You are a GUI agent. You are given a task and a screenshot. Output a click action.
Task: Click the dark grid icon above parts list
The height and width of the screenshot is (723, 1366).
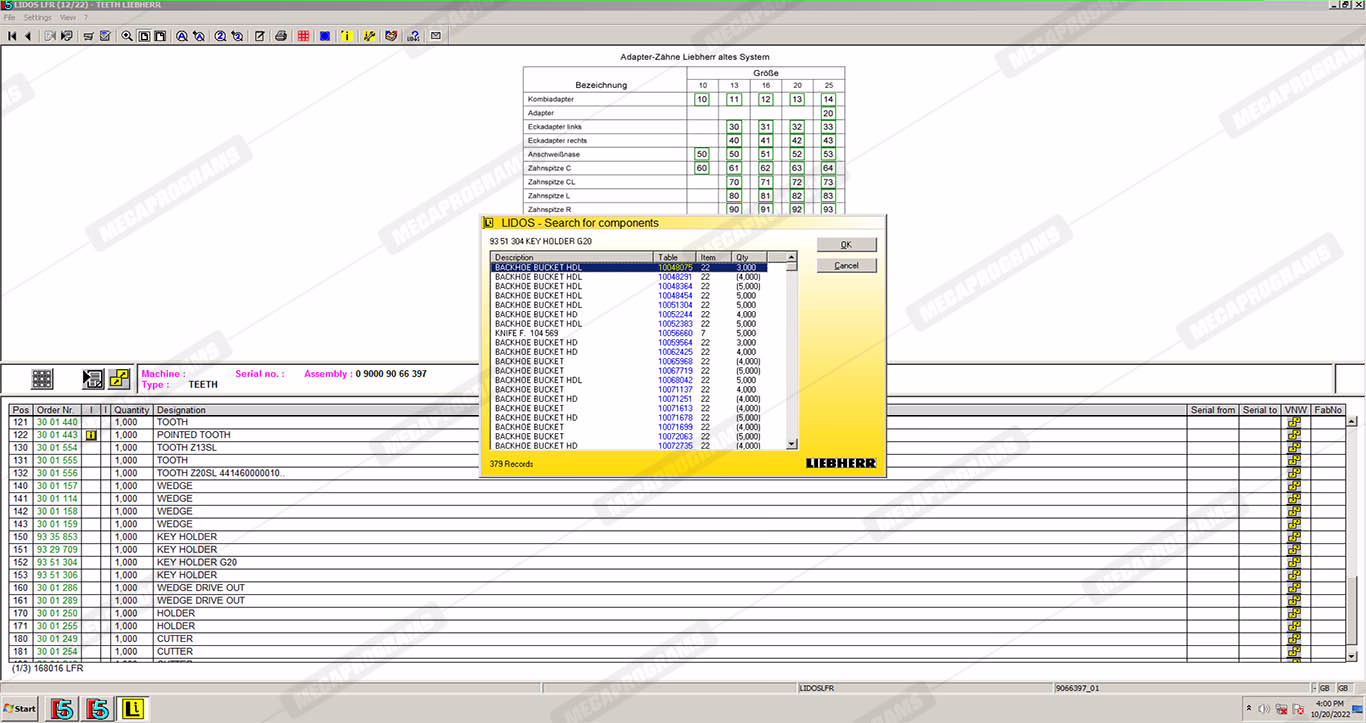point(42,379)
